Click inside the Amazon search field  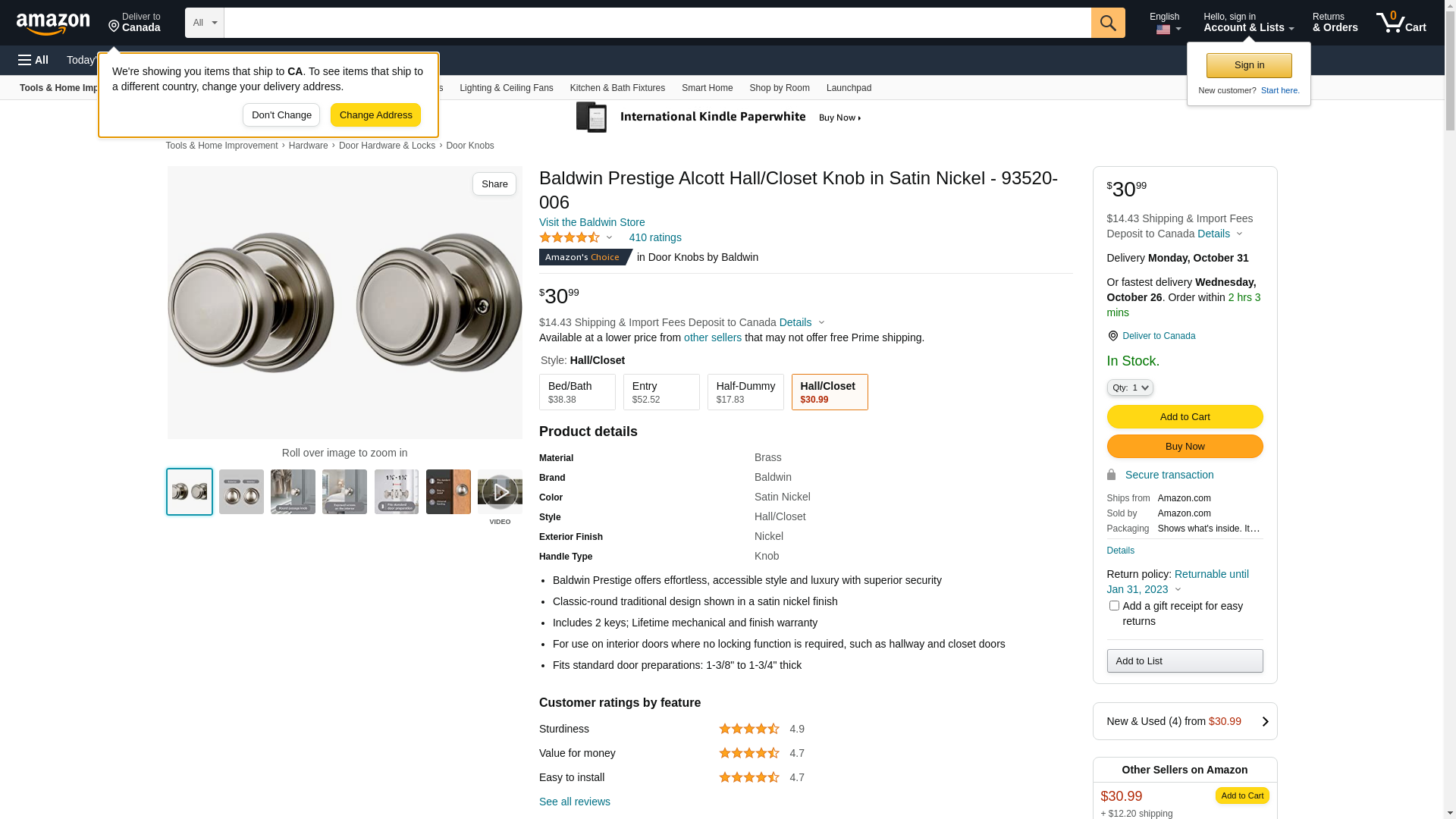click(x=657, y=23)
